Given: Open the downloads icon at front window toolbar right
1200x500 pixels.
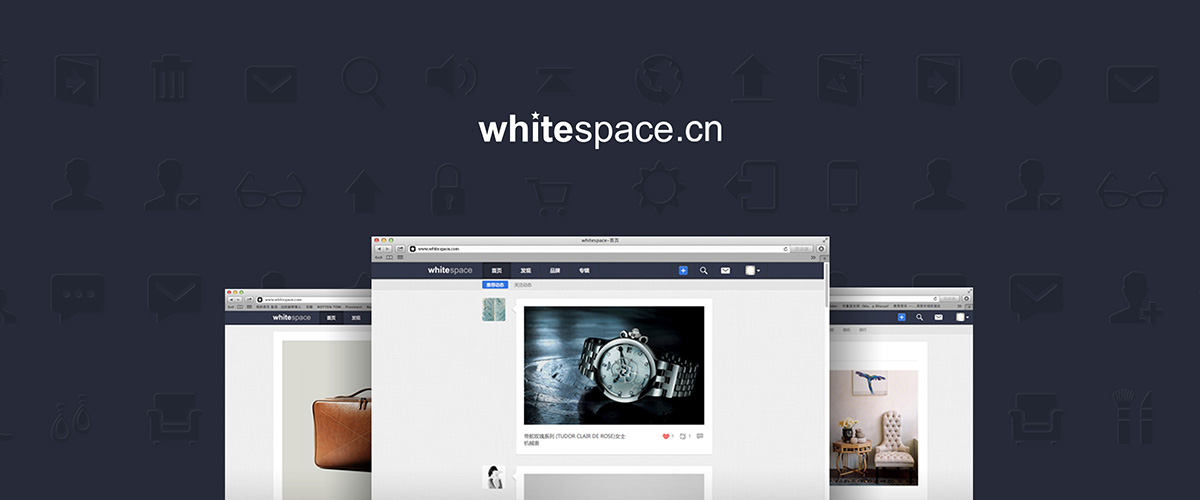Looking at the screenshot, I should click(821, 249).
